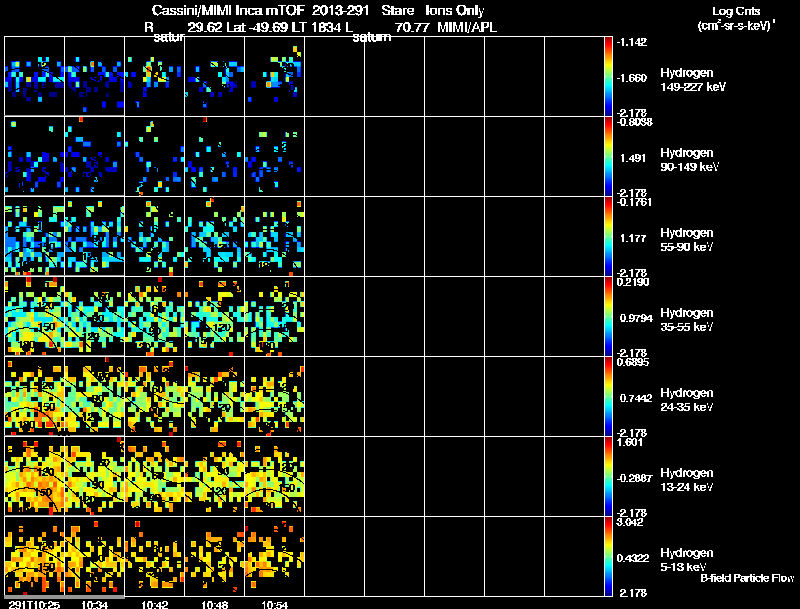Image resolution: width=800 pixels, height=609 pixels.
Task: Click the '-1.660' color scale value
Action: [x=632, y=78]
